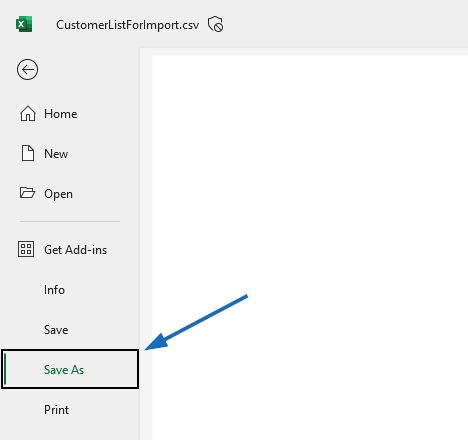Open the Print page
This screenshot has height=440, width=468.
point(56,410)
